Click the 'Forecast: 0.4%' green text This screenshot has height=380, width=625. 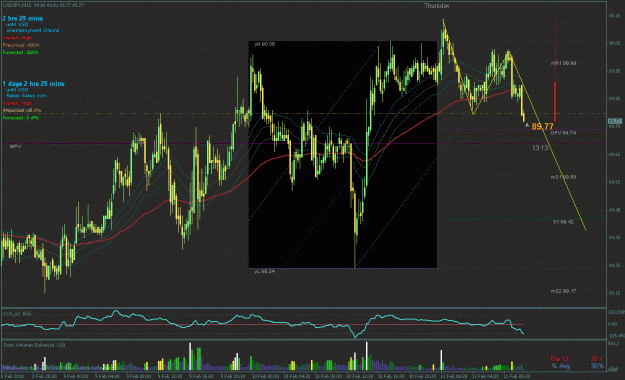coord(20,118)
